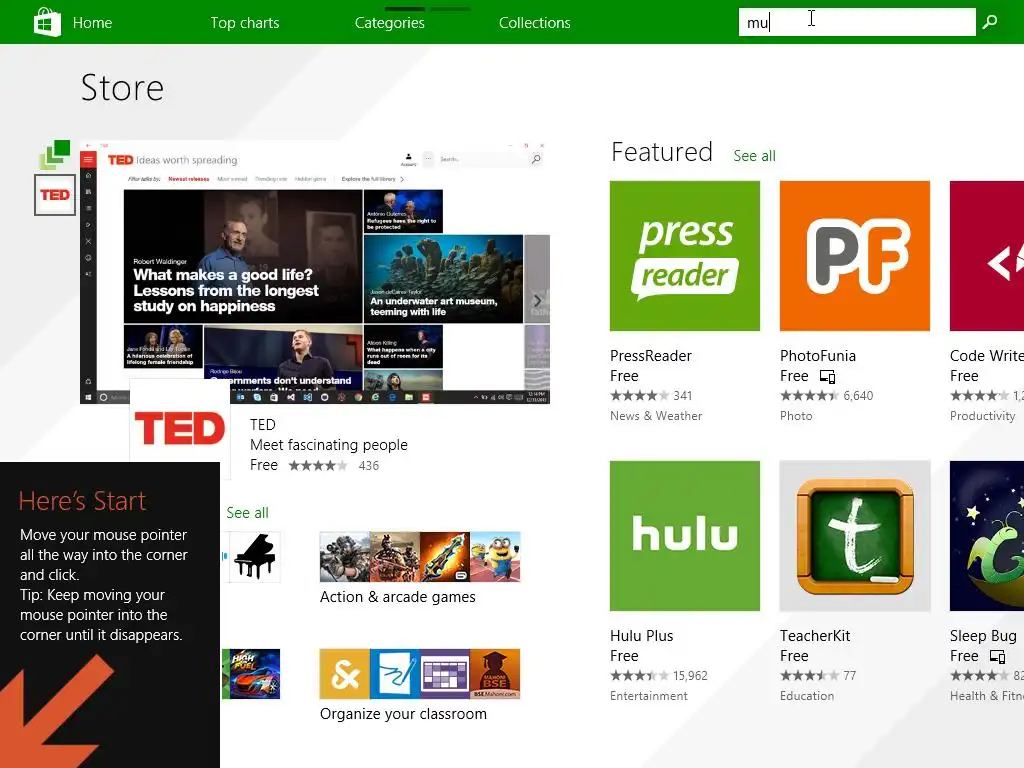Open the PhotoFunia PF app tile
The height and width of the screenshot is (768, 1024).
855,256
